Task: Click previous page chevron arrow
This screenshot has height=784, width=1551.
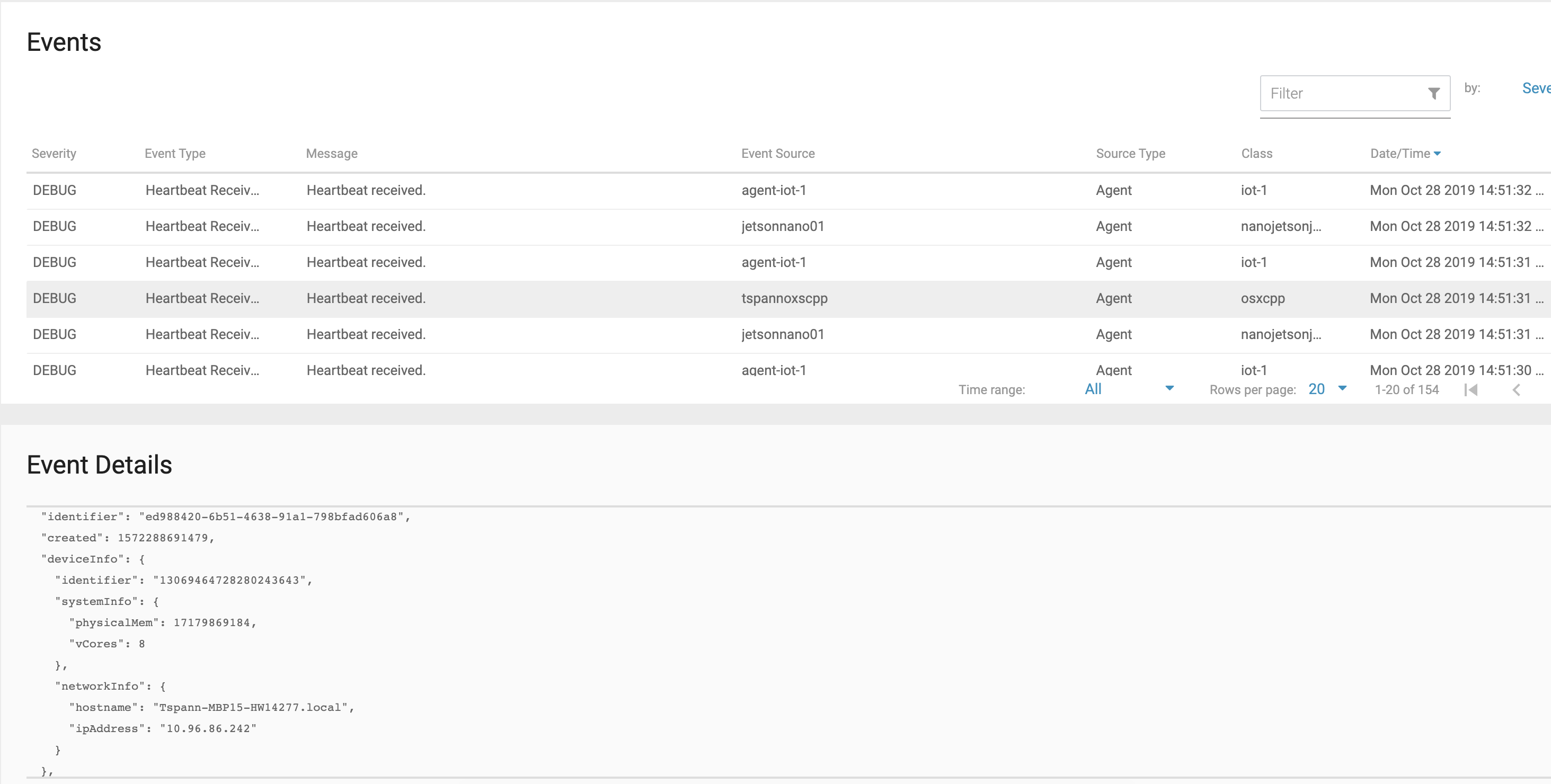Action: point(1516,390)
